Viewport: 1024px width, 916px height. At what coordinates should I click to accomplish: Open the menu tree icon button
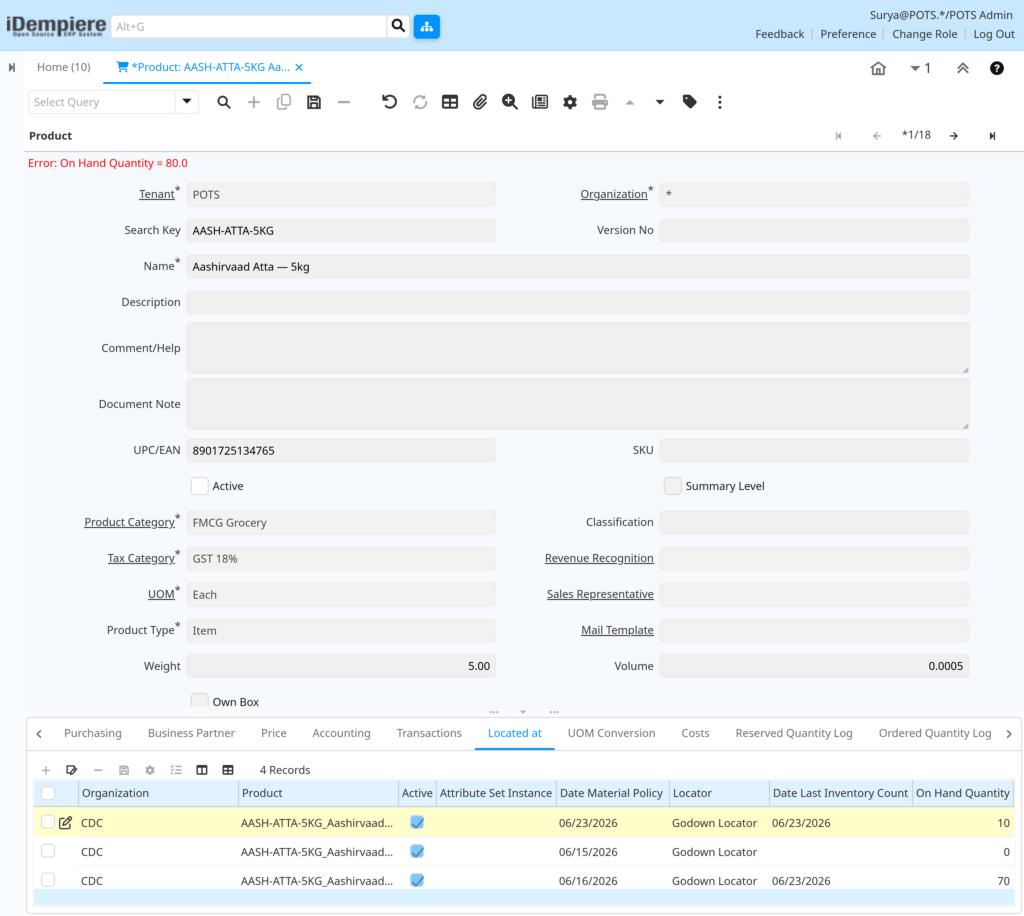pos(426,26)
